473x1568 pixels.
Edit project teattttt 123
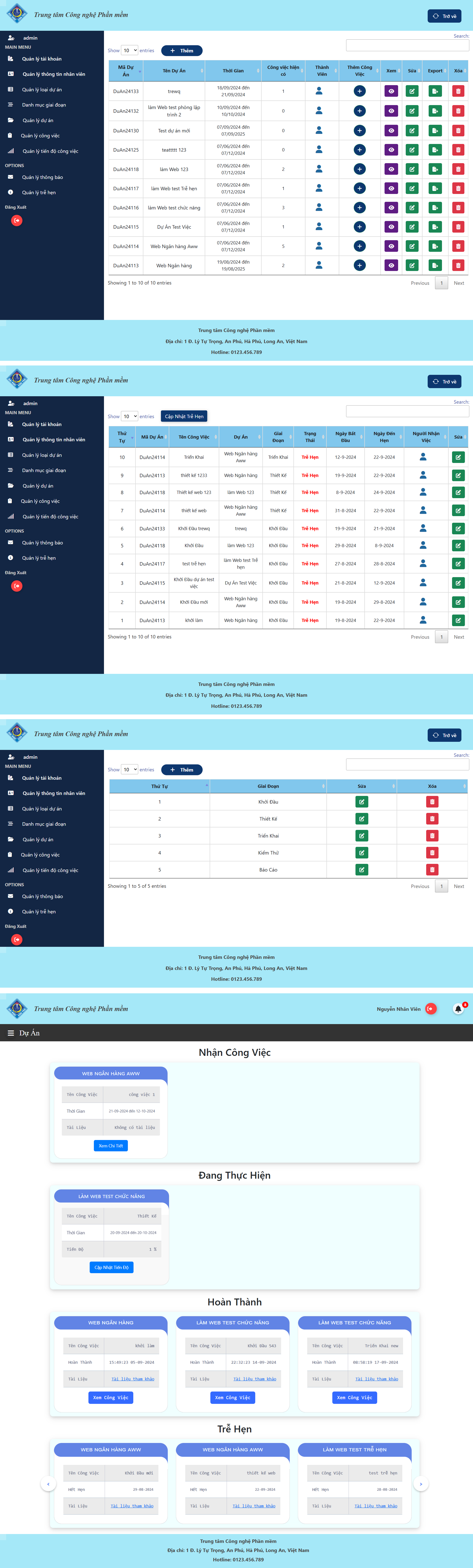coord(412,150)
